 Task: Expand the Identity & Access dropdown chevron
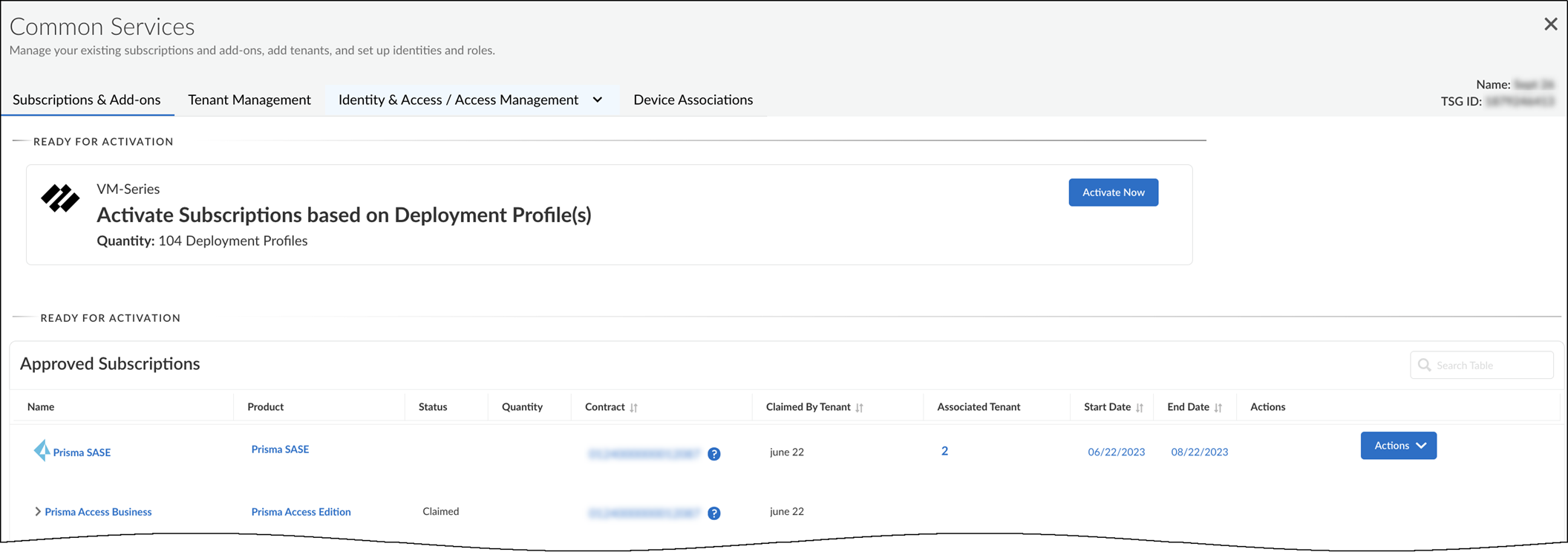(x=598, y=100)
